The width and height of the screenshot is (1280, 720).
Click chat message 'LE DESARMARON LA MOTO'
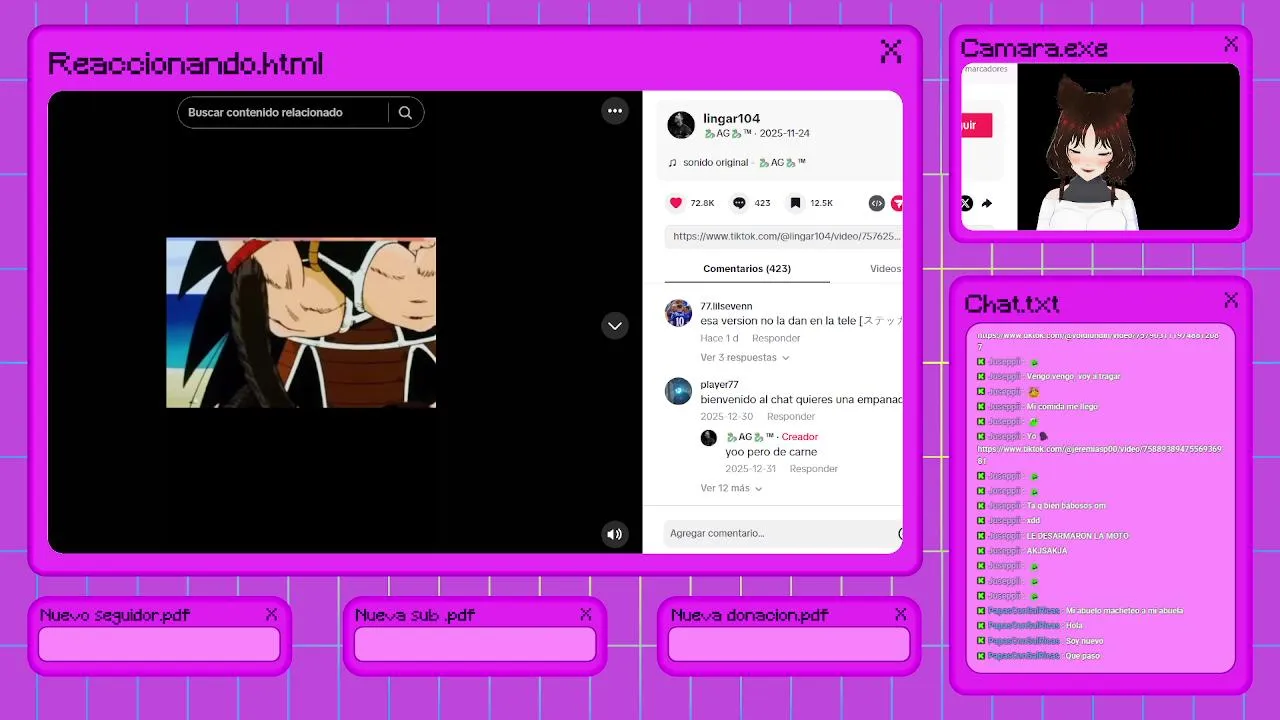[x=1077, y=536]
